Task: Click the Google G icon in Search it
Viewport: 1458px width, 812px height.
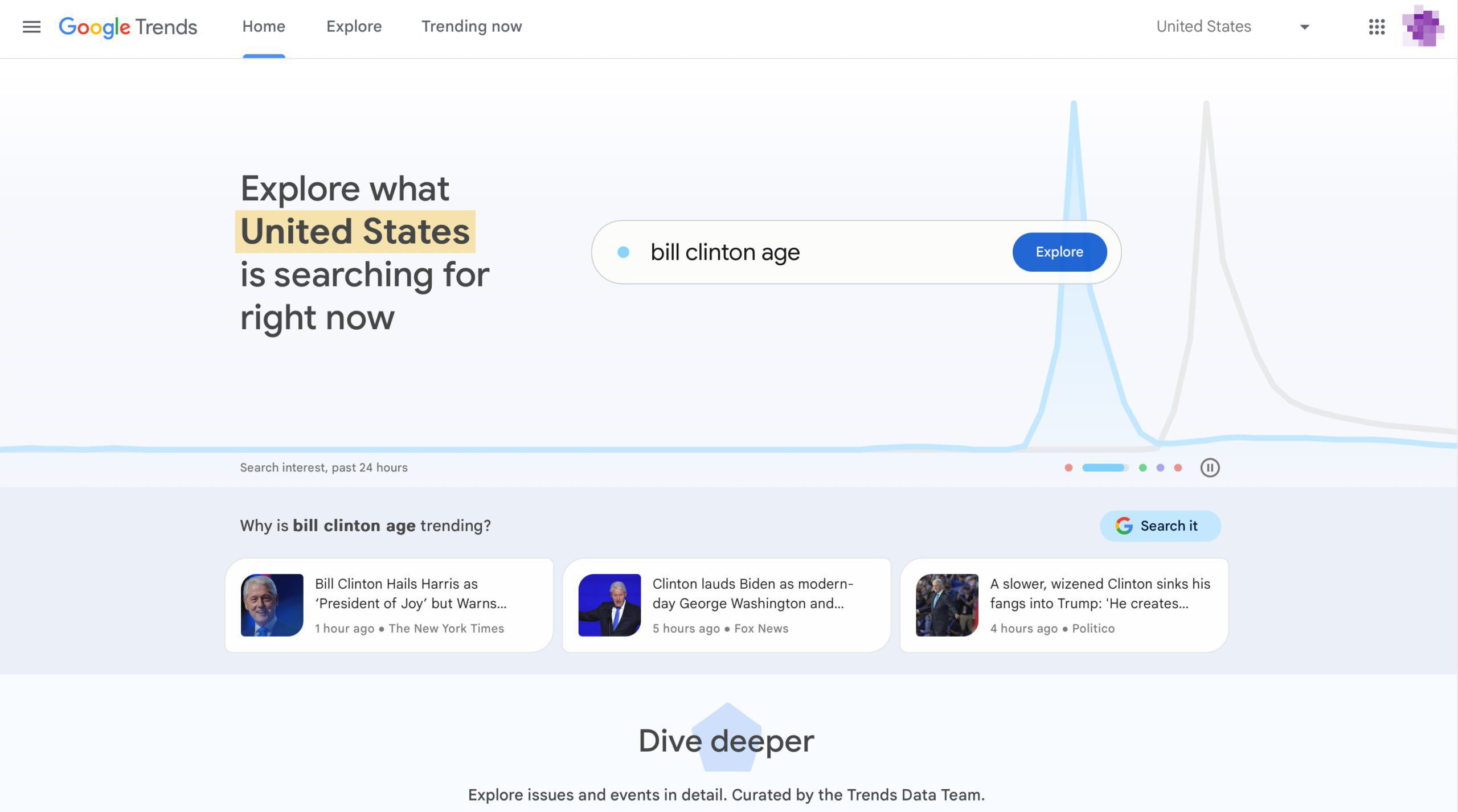Action: click(x=1124, y=526)
